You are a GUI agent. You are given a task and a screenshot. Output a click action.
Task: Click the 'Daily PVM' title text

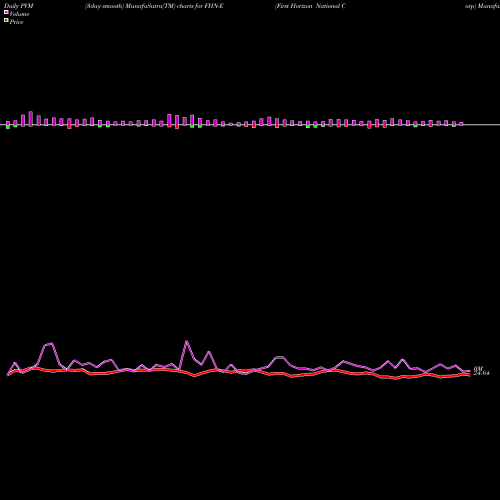19,6
